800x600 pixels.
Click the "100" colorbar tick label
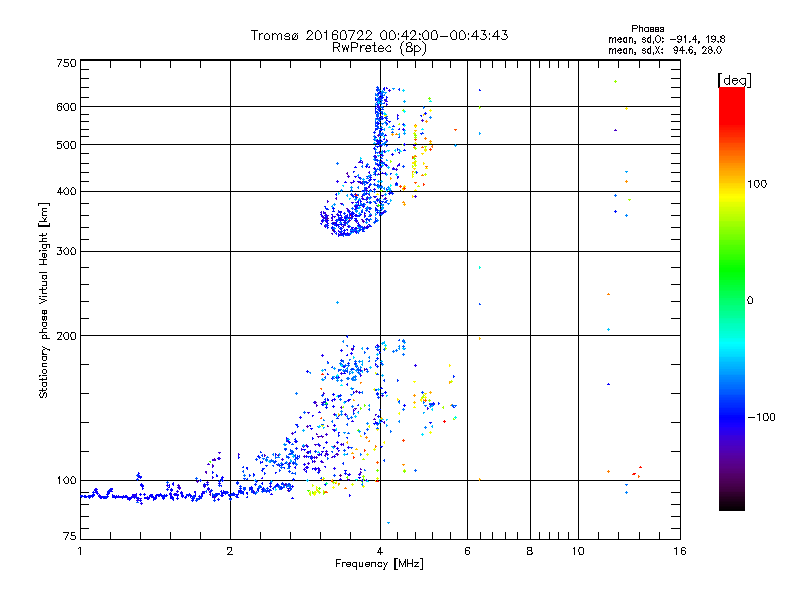pos(757,184)
